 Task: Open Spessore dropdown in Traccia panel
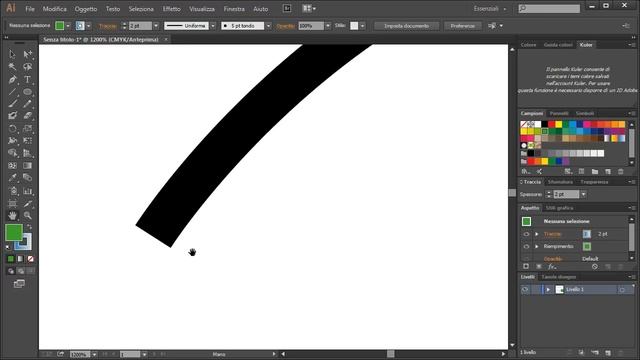point(583,194)
